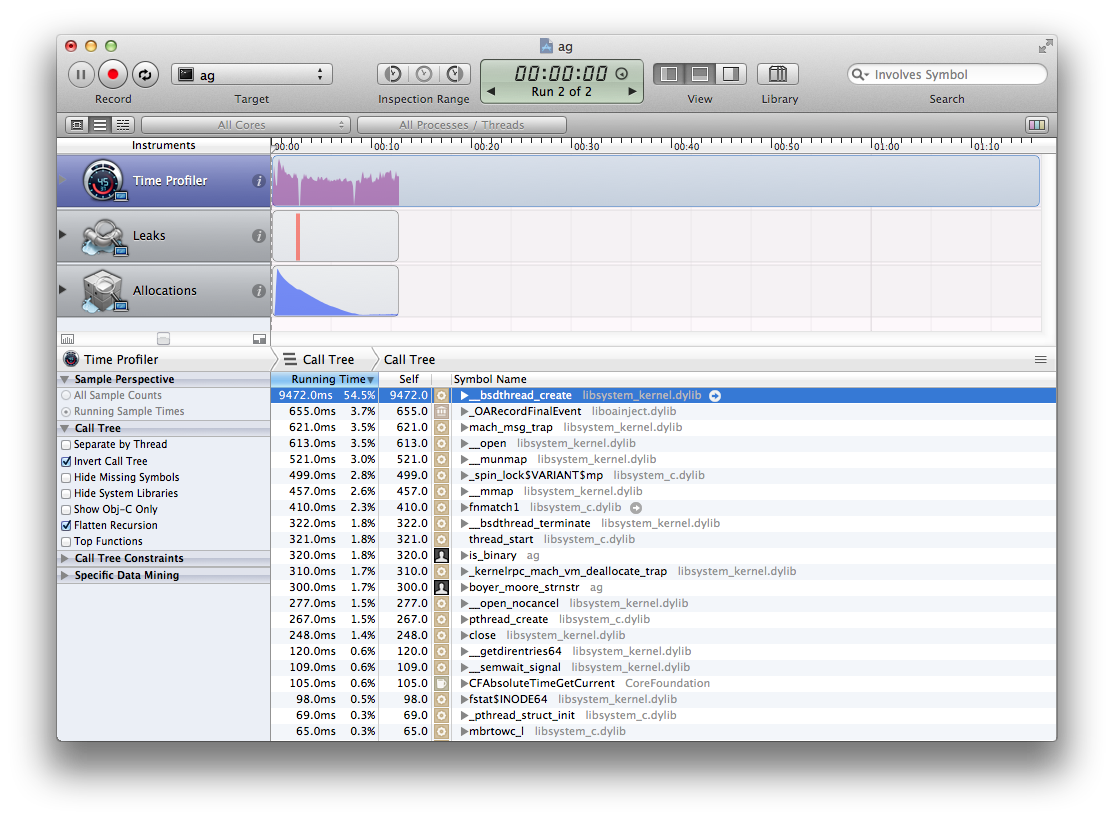
Task: Click the red Record button
Action: (x=112, y=75)
